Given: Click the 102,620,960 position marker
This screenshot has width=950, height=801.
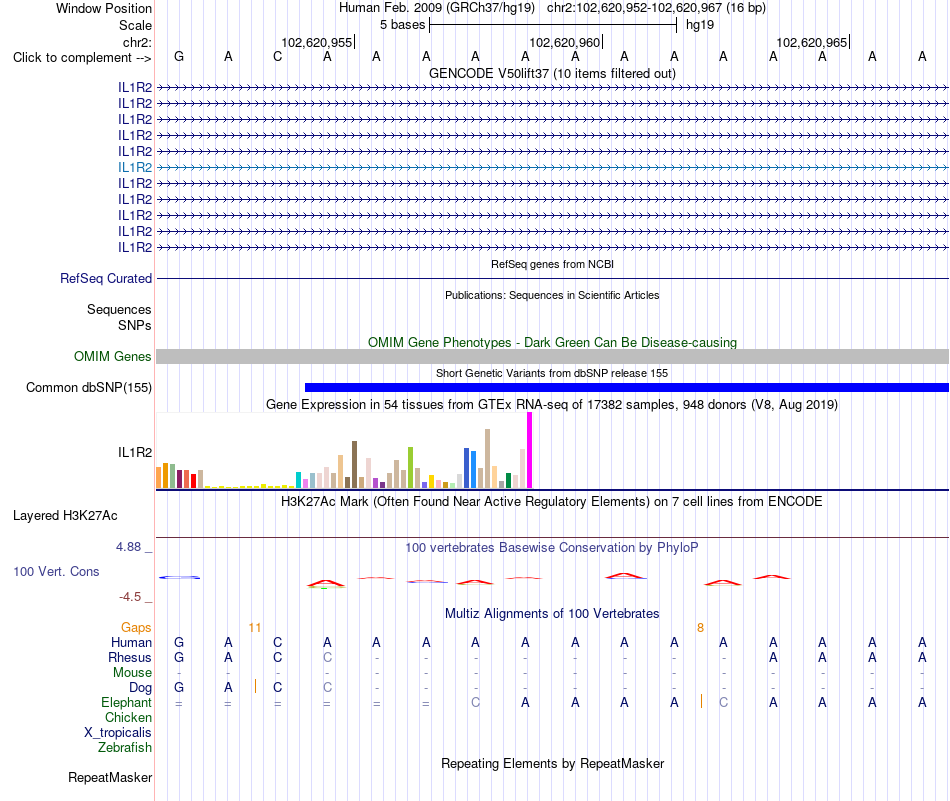Looking at the screenshot, I should point(565,42).
